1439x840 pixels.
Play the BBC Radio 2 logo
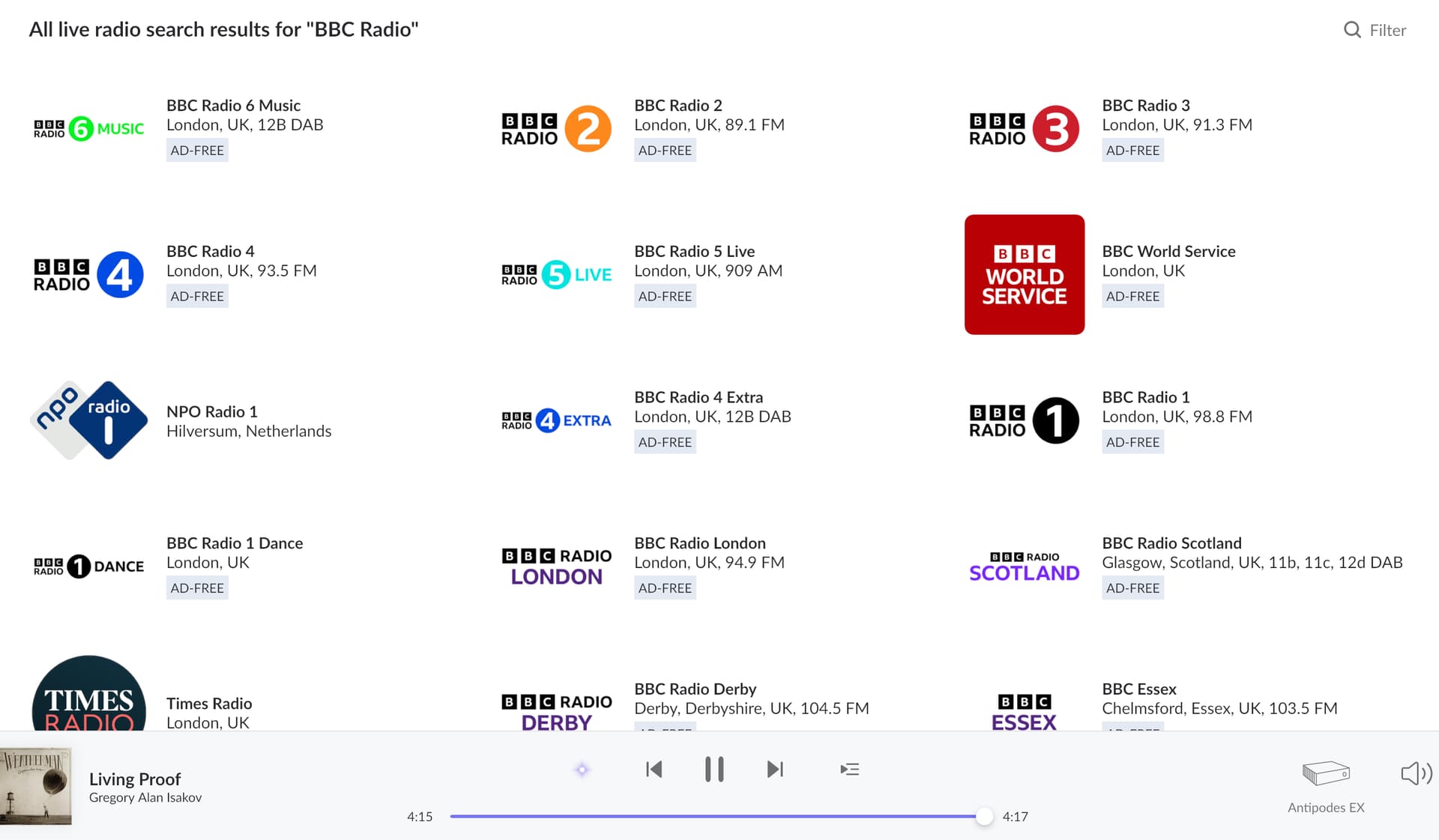556,128
